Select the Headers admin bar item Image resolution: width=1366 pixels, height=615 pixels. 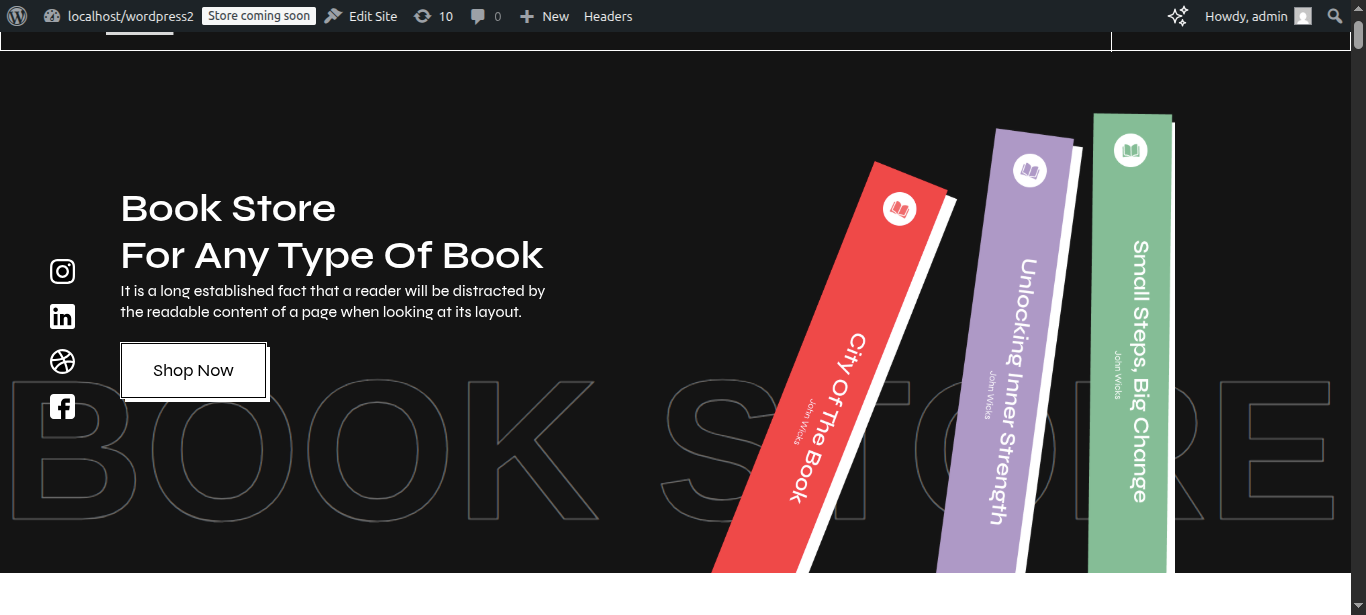pyautogui.click(x=608, y=16)
